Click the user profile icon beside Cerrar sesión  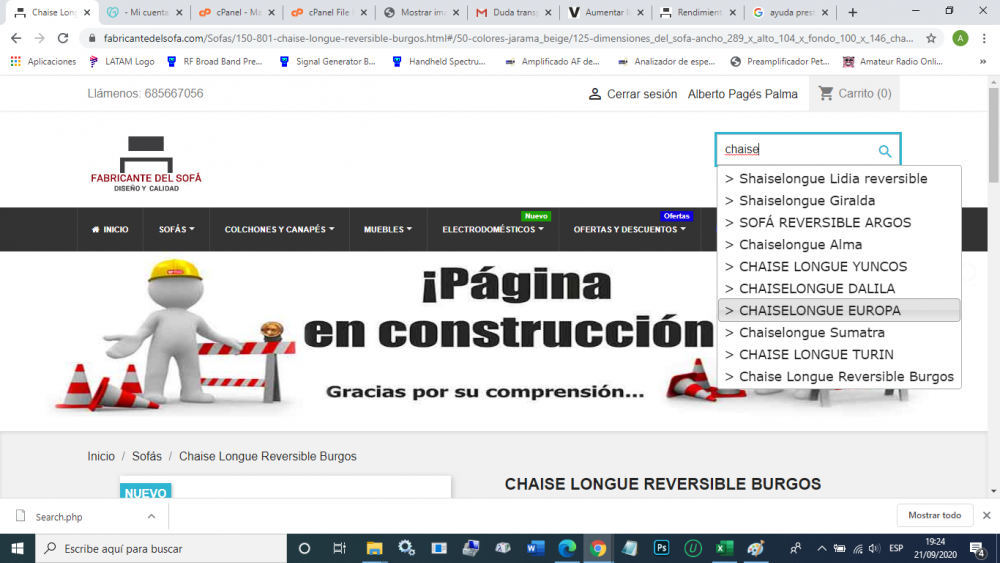[594, 94]
